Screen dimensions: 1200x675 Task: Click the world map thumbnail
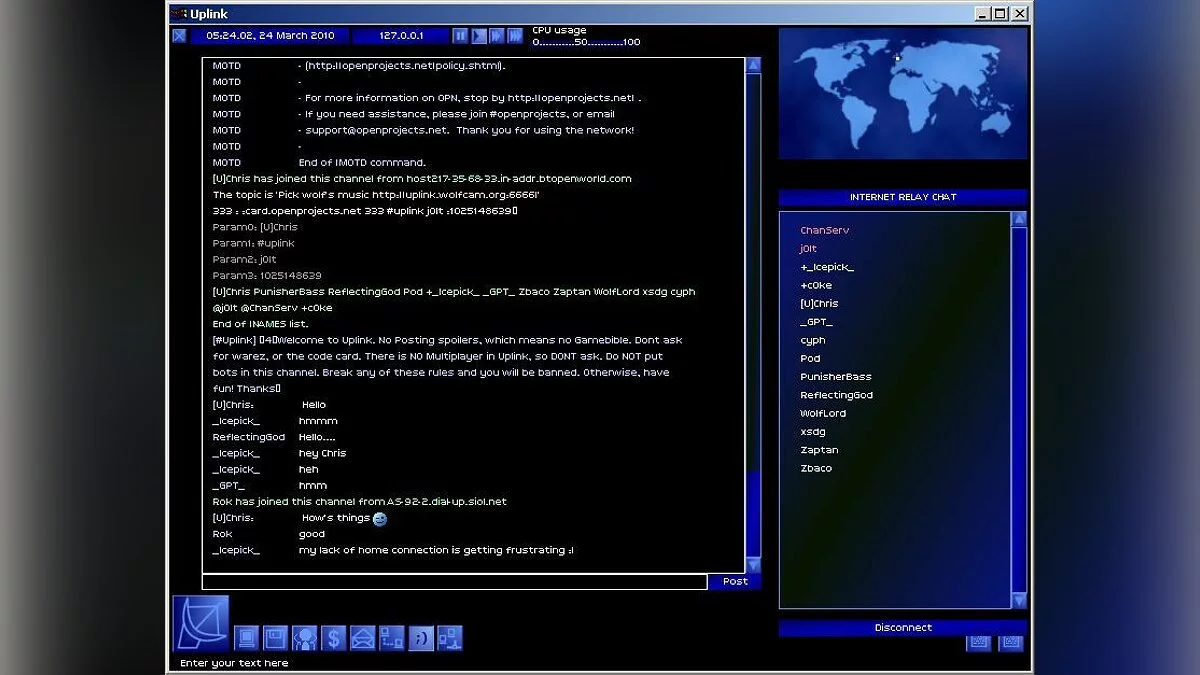(x=902, y=94)
